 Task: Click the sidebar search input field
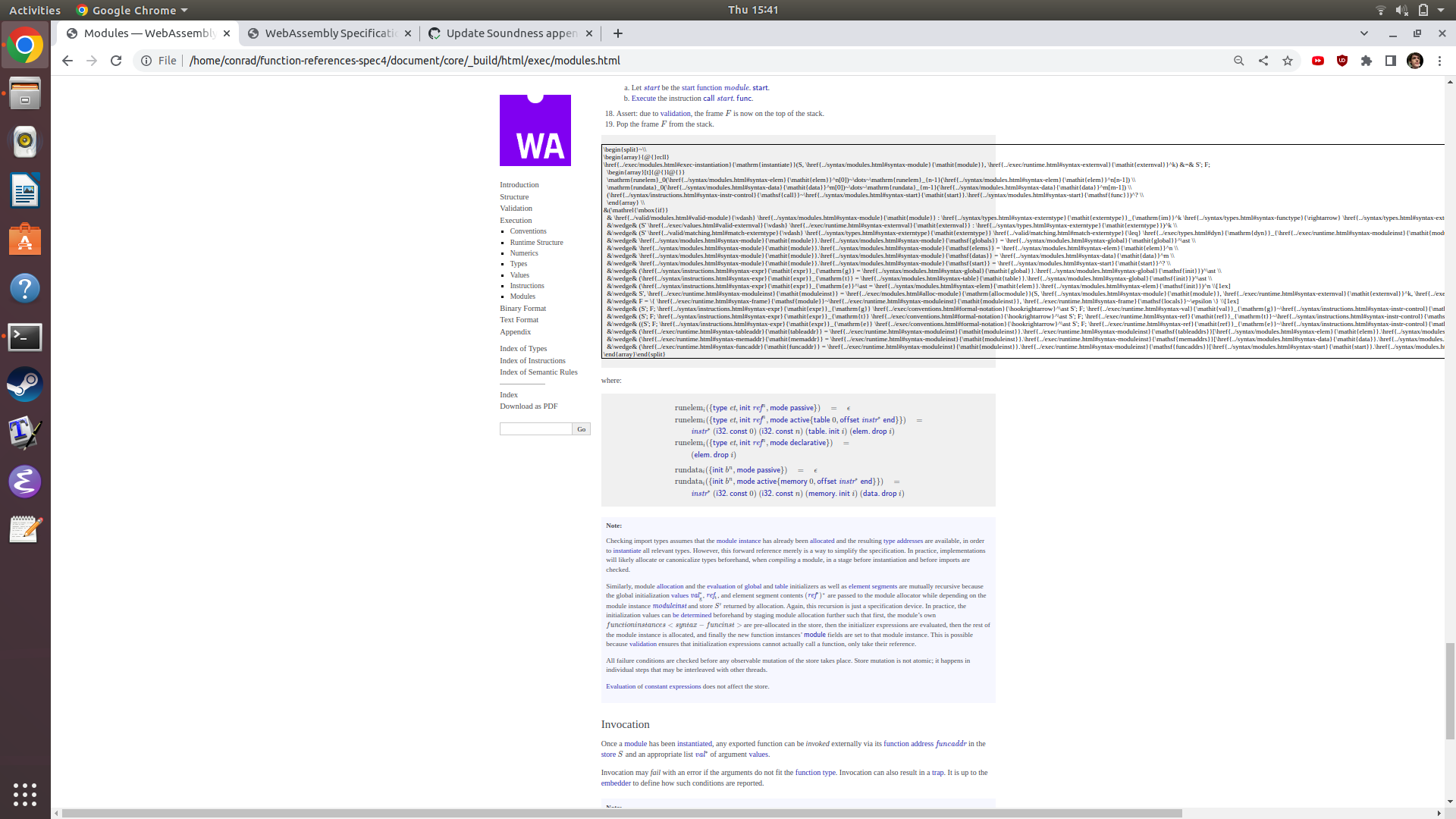coord(535,428)
